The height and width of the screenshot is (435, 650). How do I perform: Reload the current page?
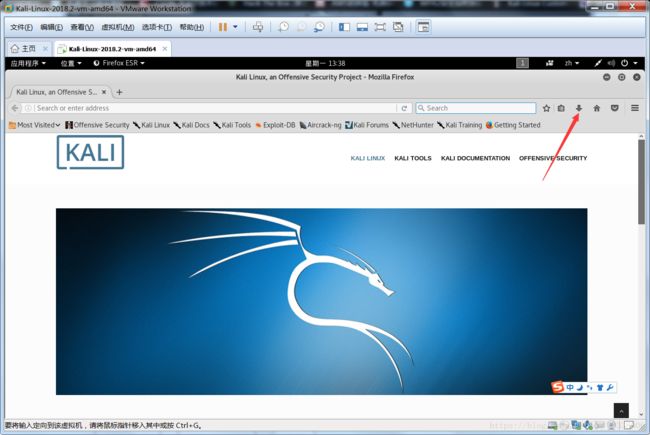(404, 108)
